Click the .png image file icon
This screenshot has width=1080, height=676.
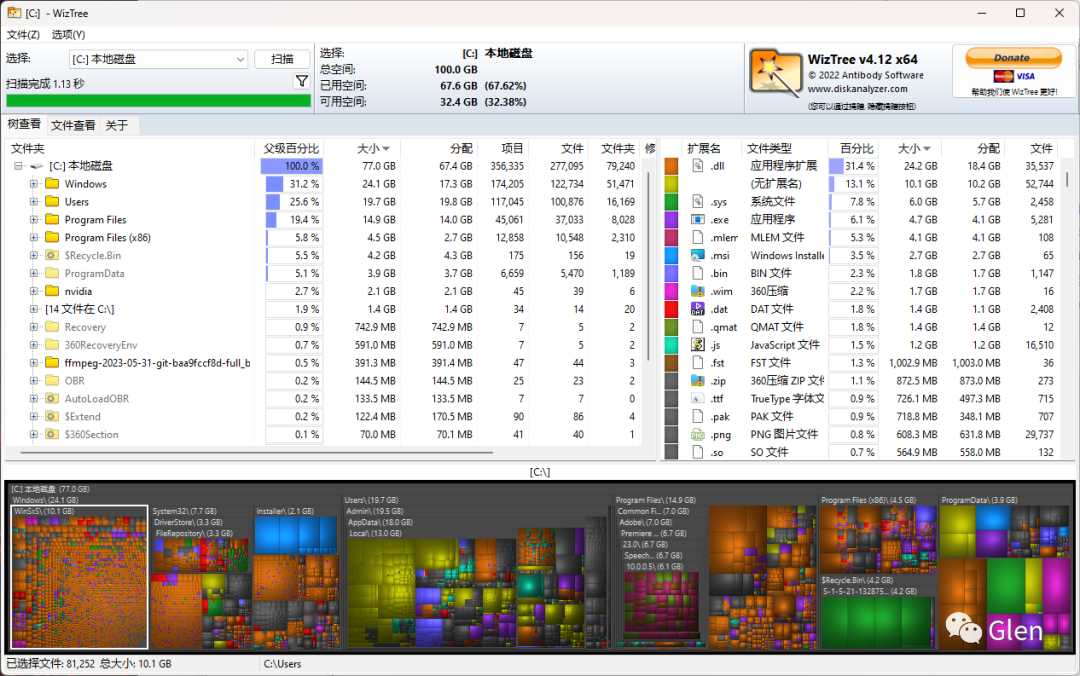coord(698,434)
